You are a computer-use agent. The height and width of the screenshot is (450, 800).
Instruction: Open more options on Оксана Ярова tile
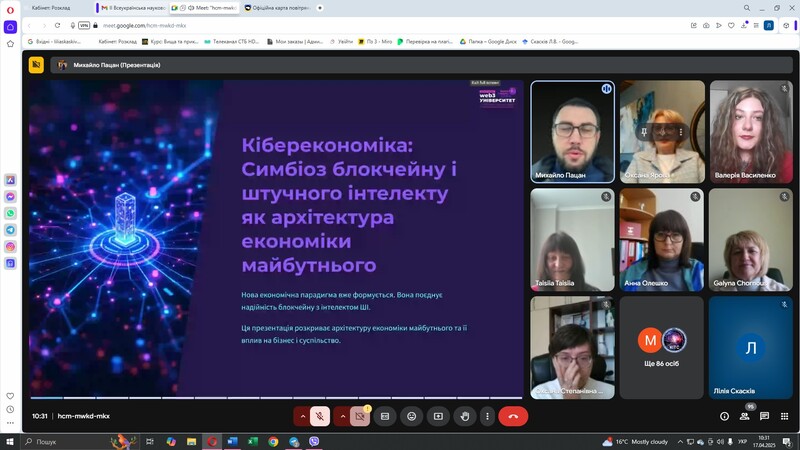[681, 132]
